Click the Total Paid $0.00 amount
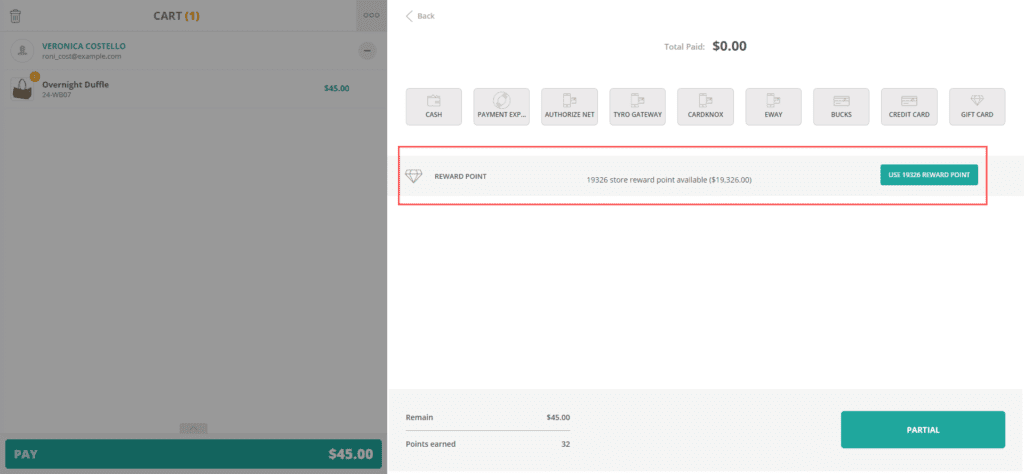 [x=729, y=46]
